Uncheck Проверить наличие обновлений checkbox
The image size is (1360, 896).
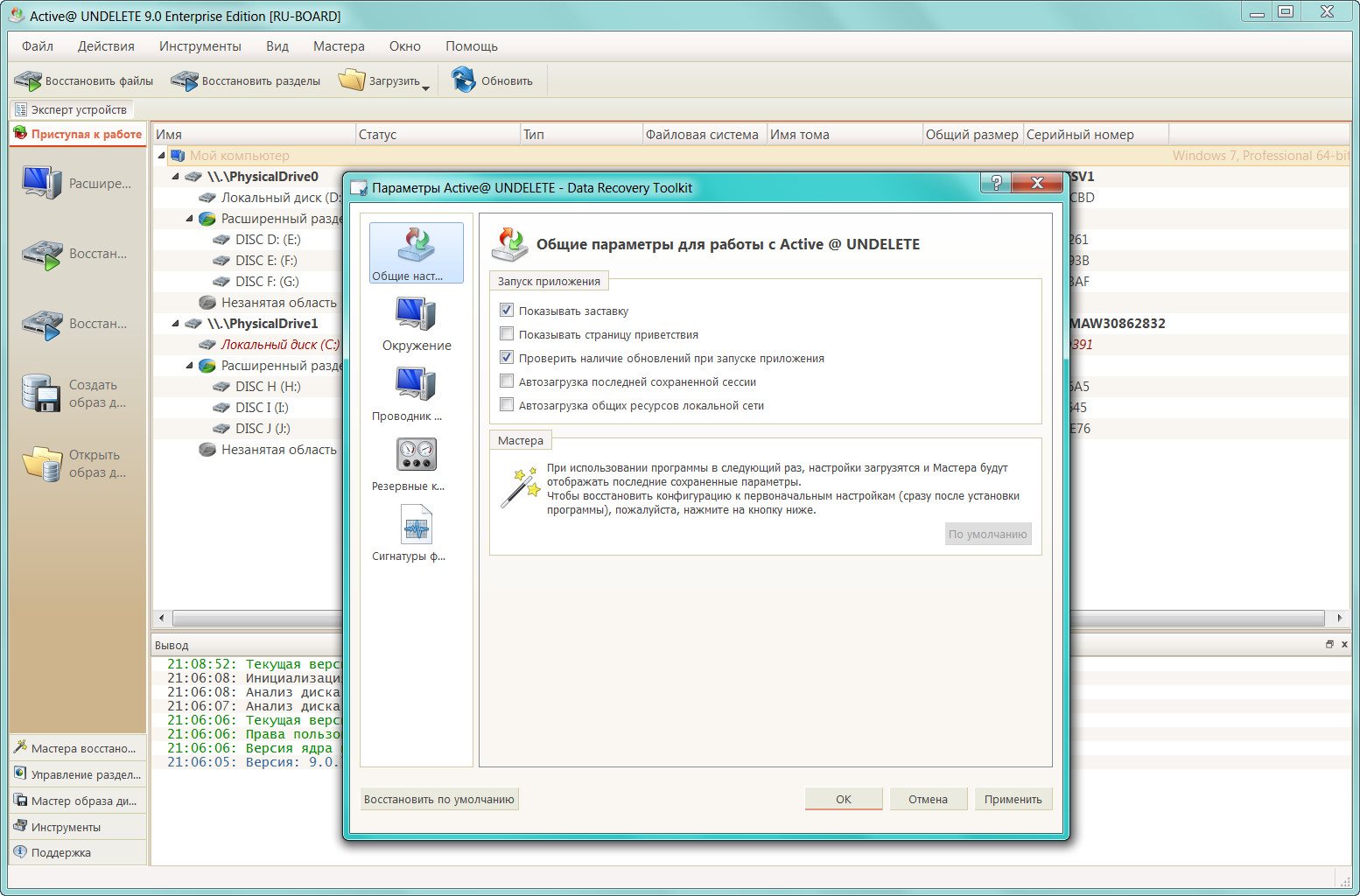click(x=506, y=357)
